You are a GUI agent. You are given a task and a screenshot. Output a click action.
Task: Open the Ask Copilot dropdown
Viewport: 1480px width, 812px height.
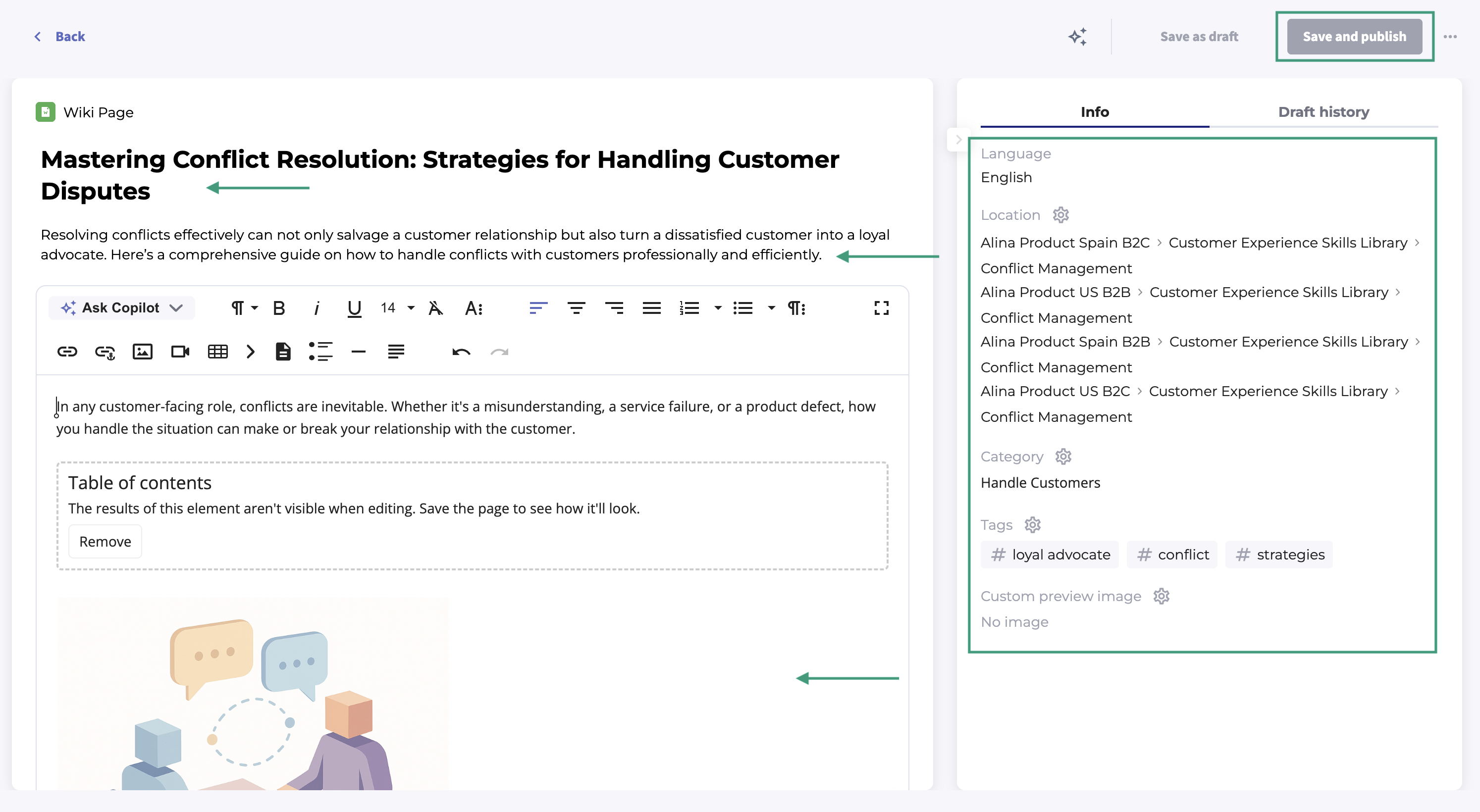122,308
